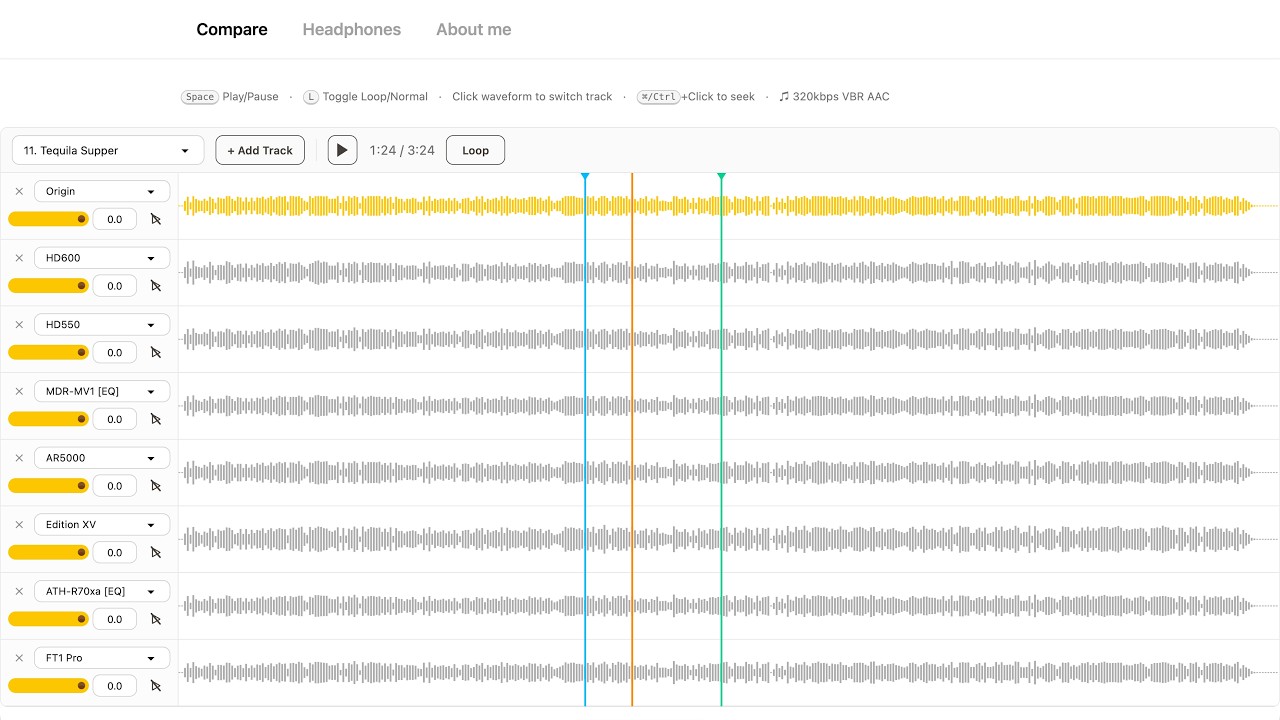1280x720 pixels.
Task: Remove the HD550 track with its X icon
Action: [19, 325]
